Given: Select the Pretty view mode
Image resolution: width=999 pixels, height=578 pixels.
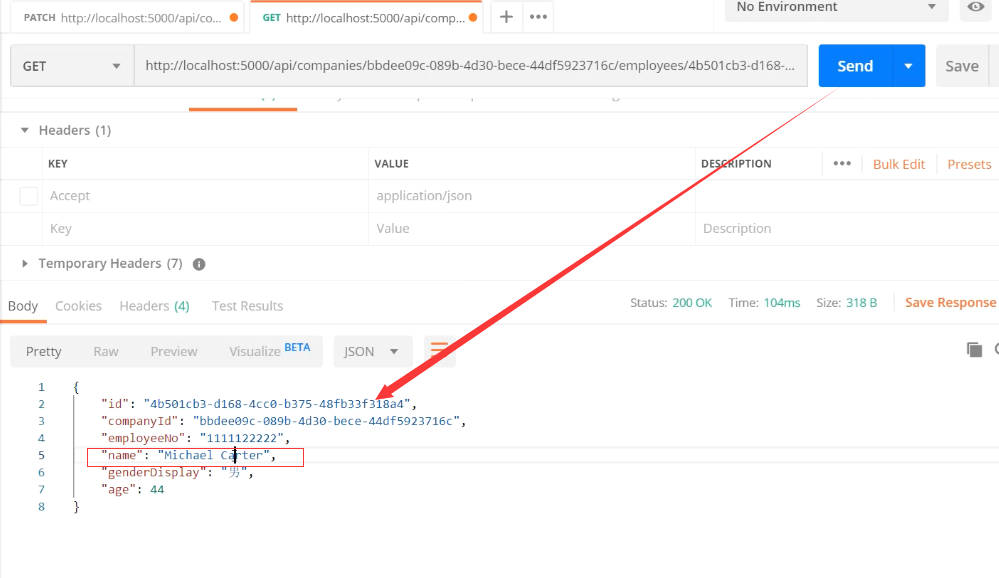Looking at the screenshot, I should click(43, 352).
